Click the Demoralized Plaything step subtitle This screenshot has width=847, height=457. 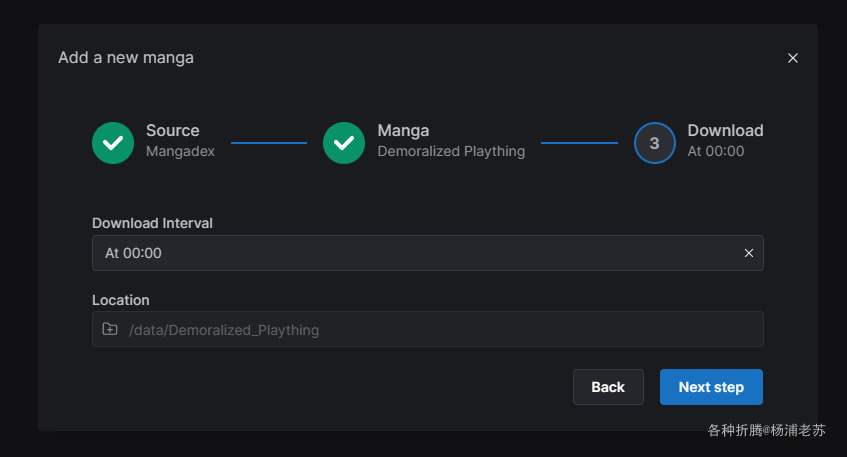coord(451,152)
